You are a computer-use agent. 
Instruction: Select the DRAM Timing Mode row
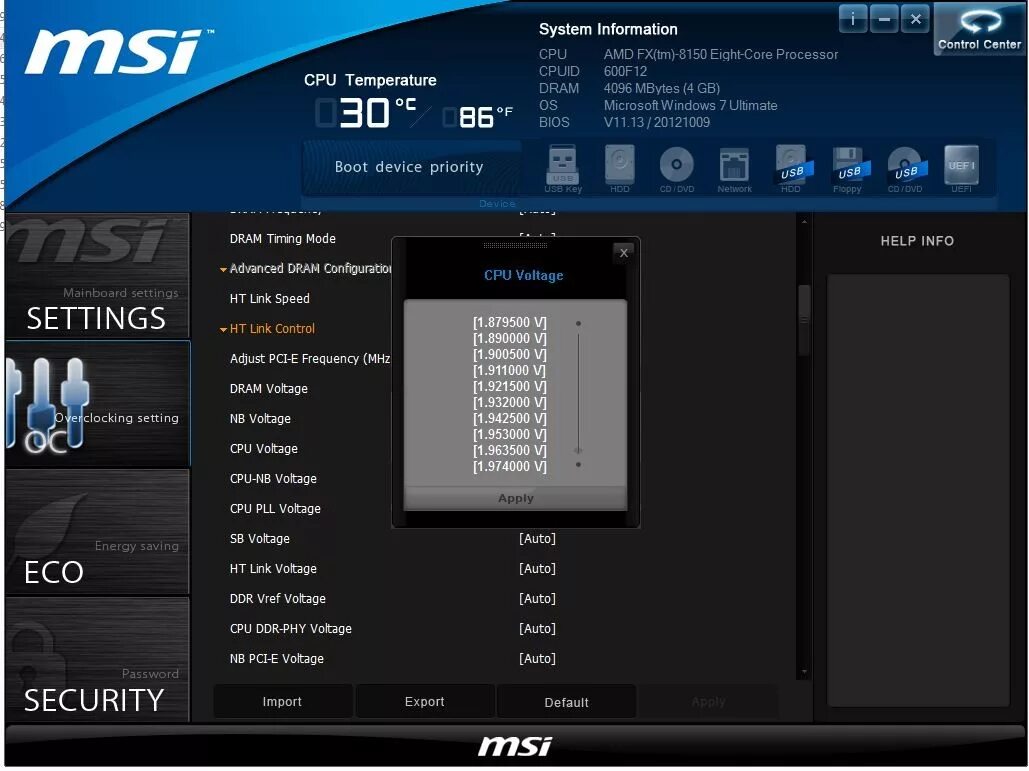[282, 239]
